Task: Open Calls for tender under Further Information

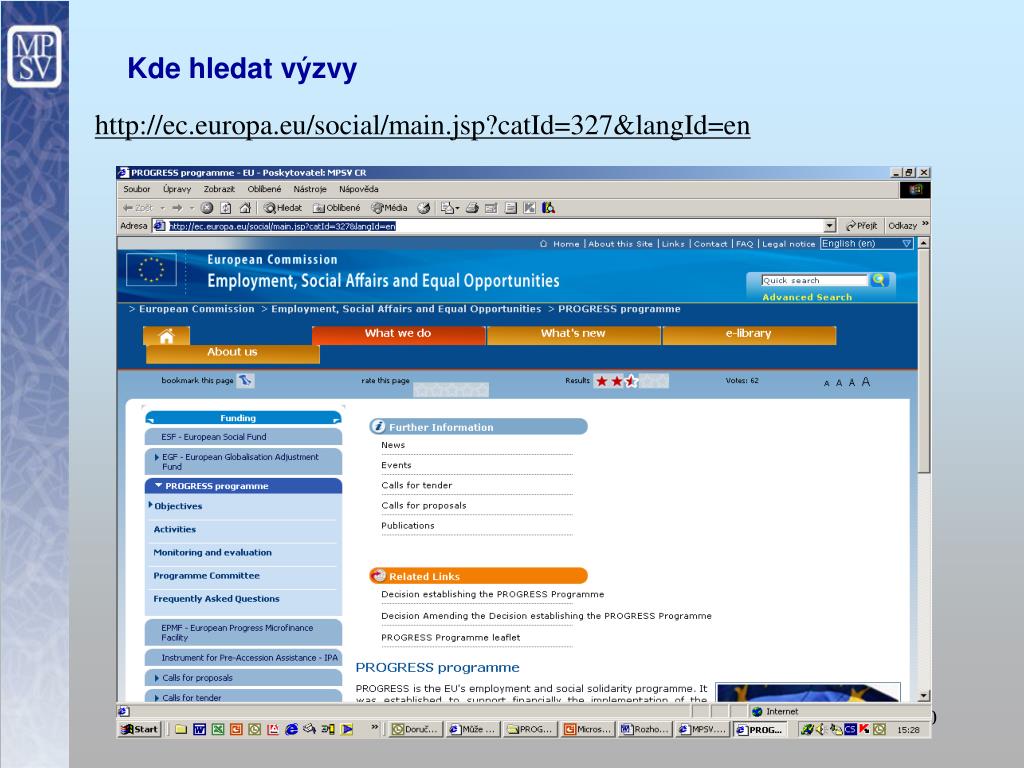Action: click(417, 485)
